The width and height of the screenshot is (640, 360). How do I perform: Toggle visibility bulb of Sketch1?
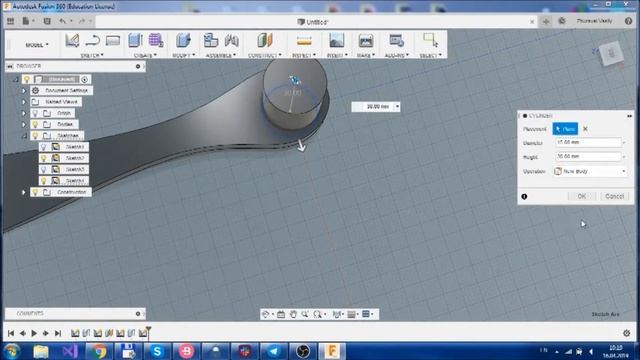(x=44, y=147)
